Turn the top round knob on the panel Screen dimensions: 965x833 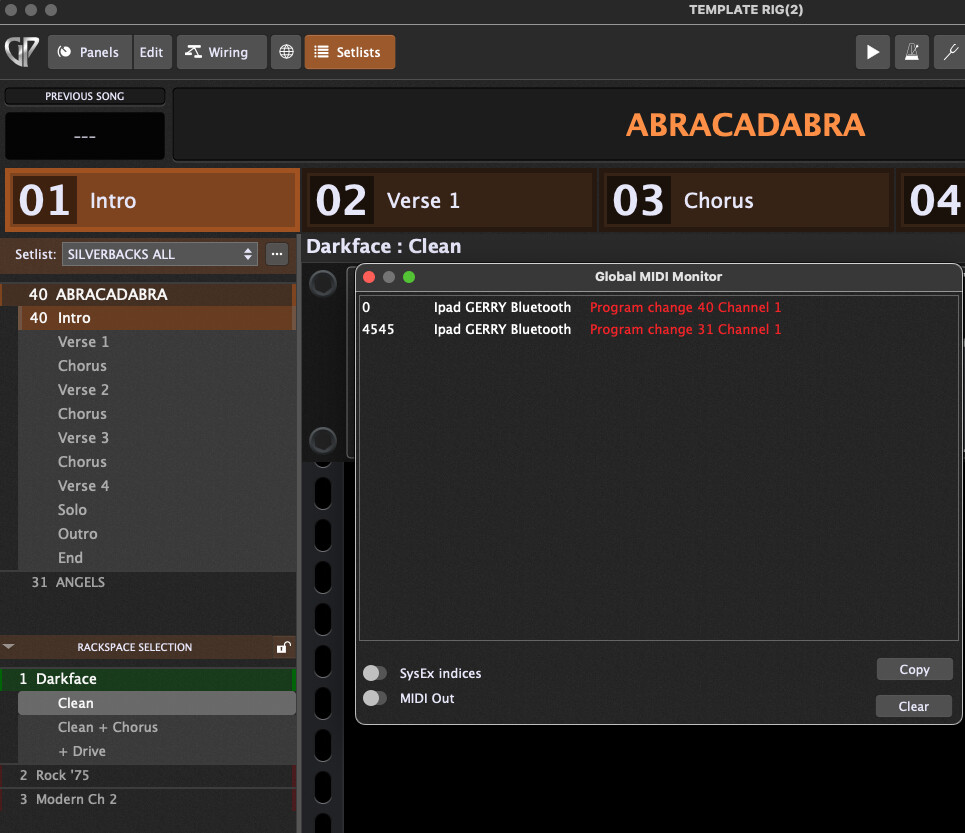pos(323,283)
